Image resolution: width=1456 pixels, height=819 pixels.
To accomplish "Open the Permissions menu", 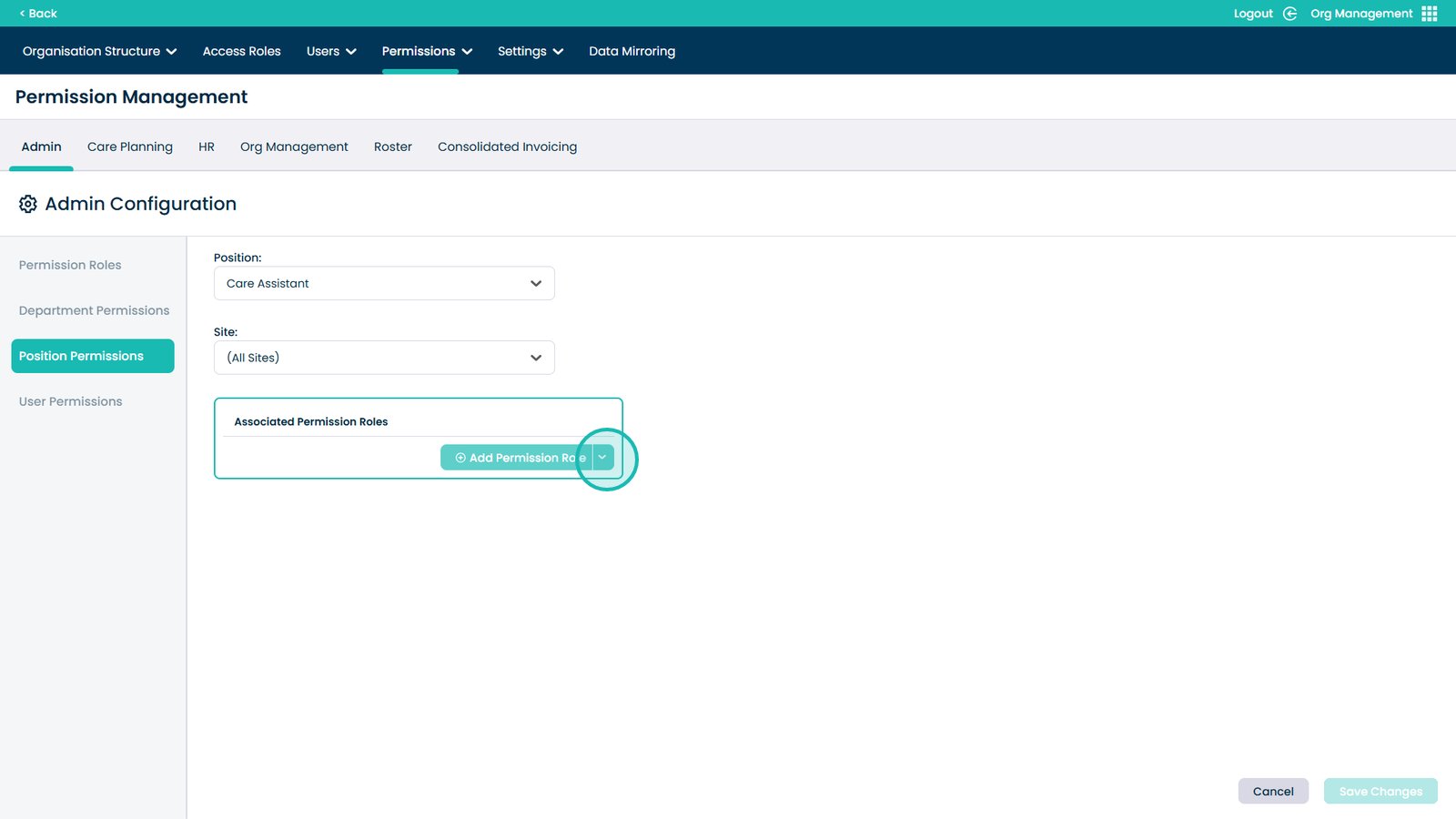I will pyautogui.click(x=426, y=51).
